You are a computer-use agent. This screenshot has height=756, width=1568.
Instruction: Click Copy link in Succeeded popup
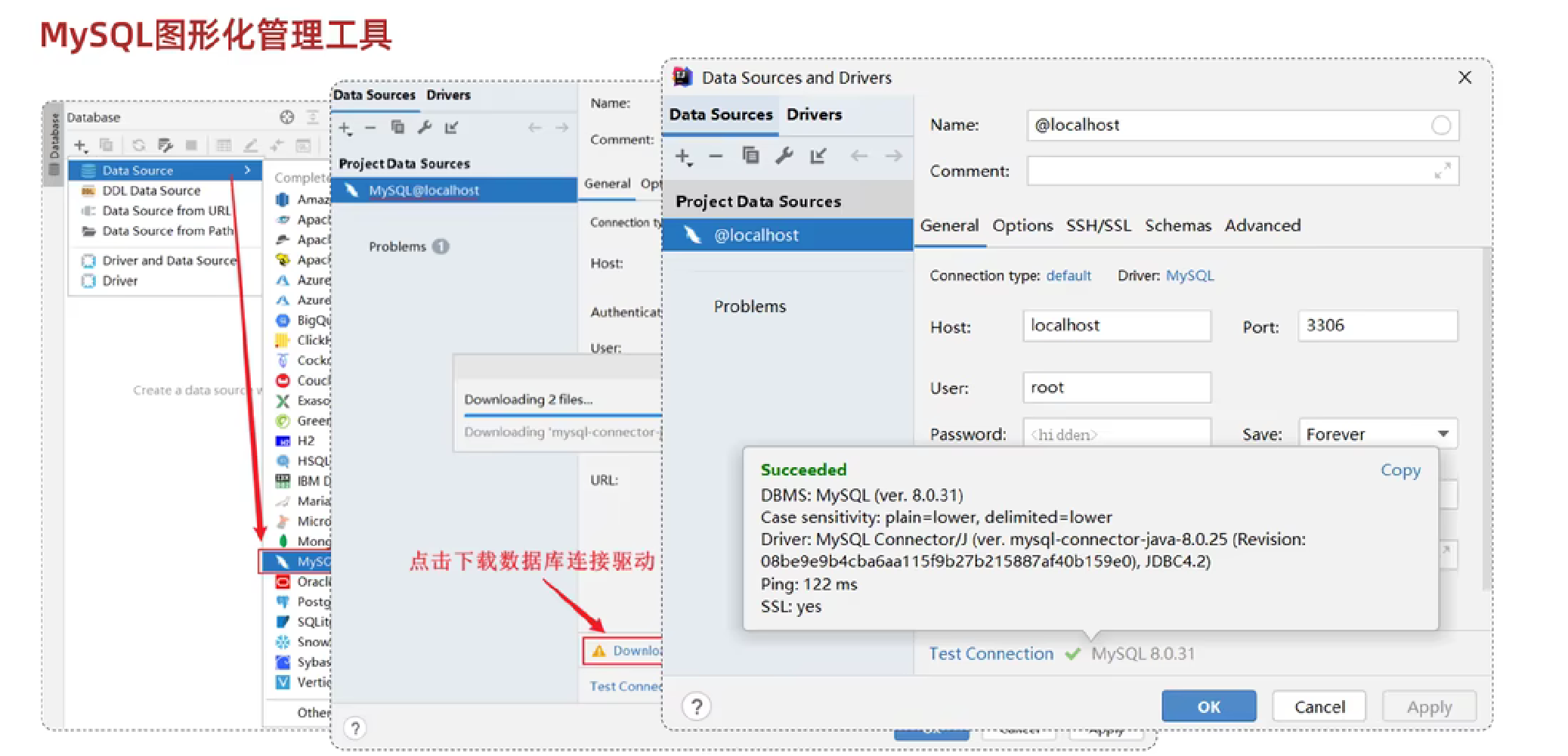pyautogui.click(x=1400, y=470)
